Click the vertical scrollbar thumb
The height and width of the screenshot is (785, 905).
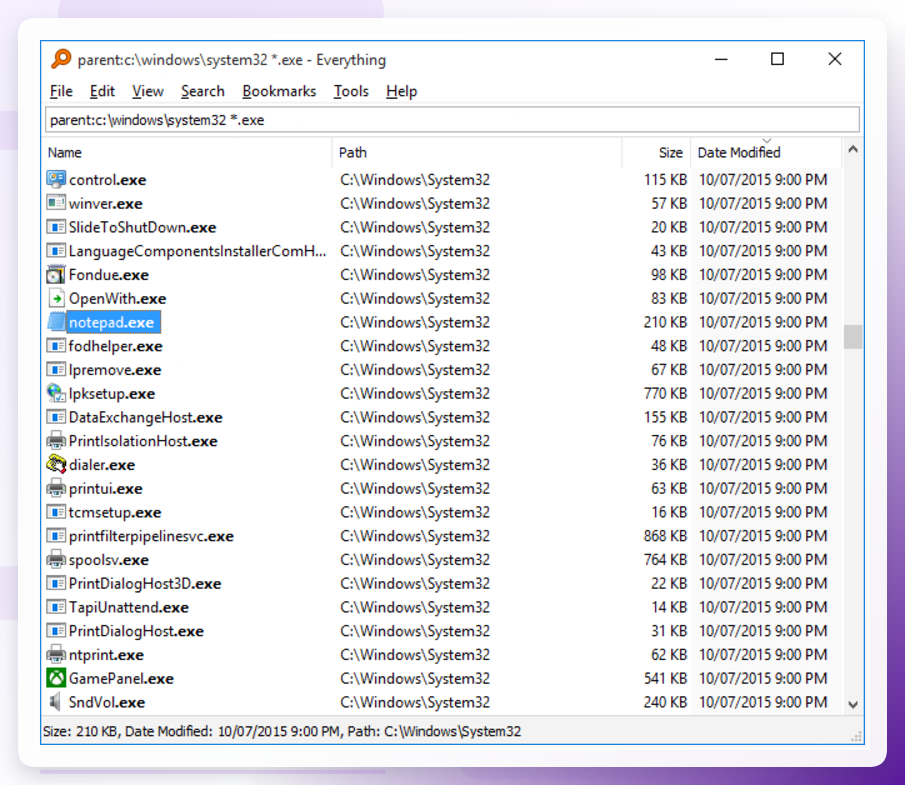pos(853,337)
